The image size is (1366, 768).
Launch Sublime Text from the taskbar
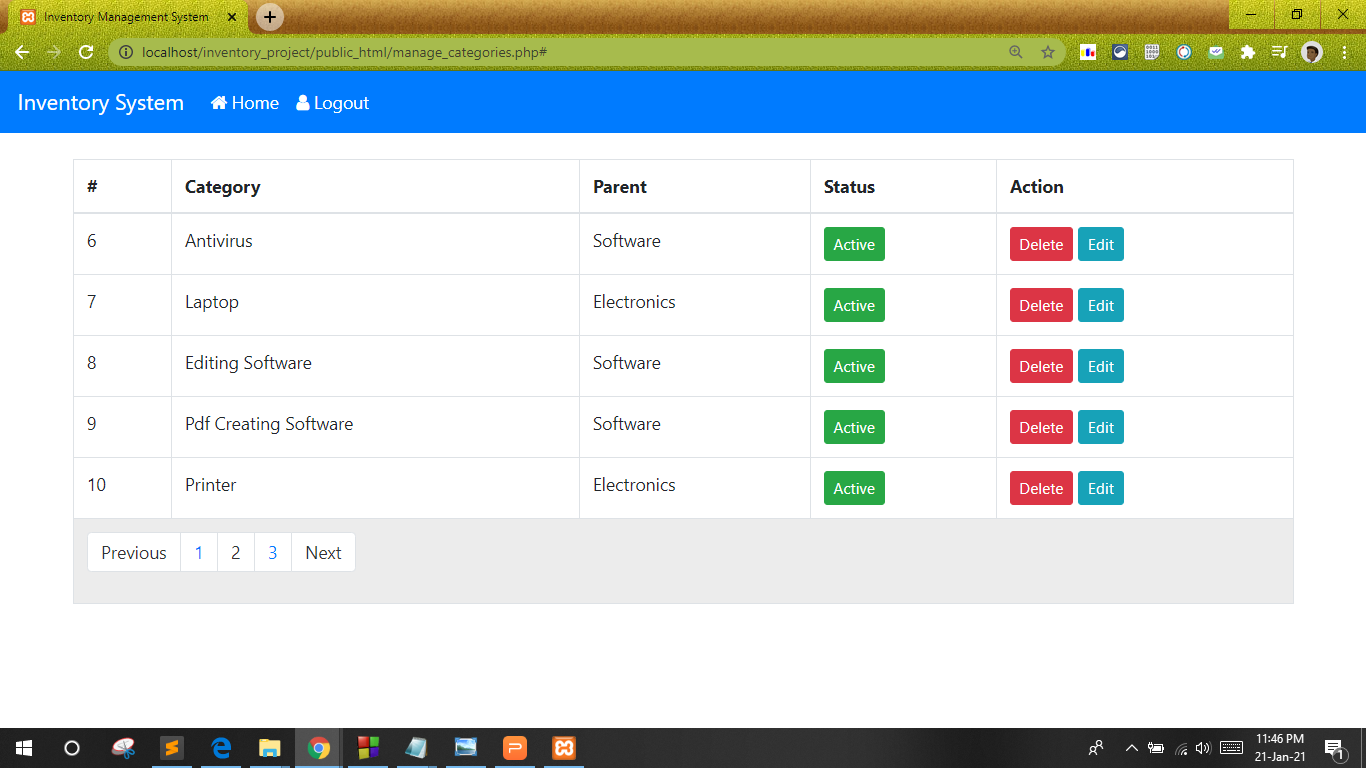171,747
